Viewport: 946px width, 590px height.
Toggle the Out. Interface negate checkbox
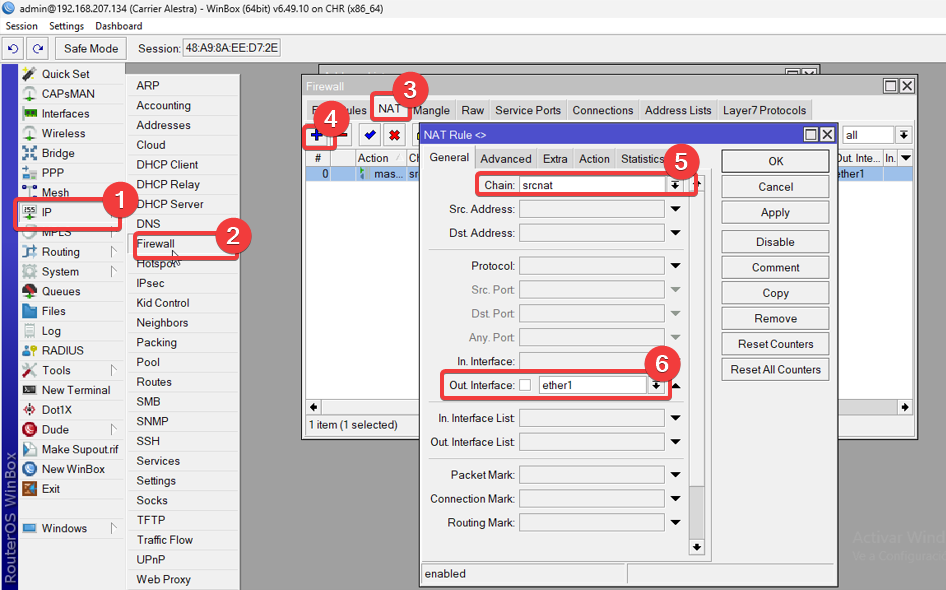pos(525,386)
